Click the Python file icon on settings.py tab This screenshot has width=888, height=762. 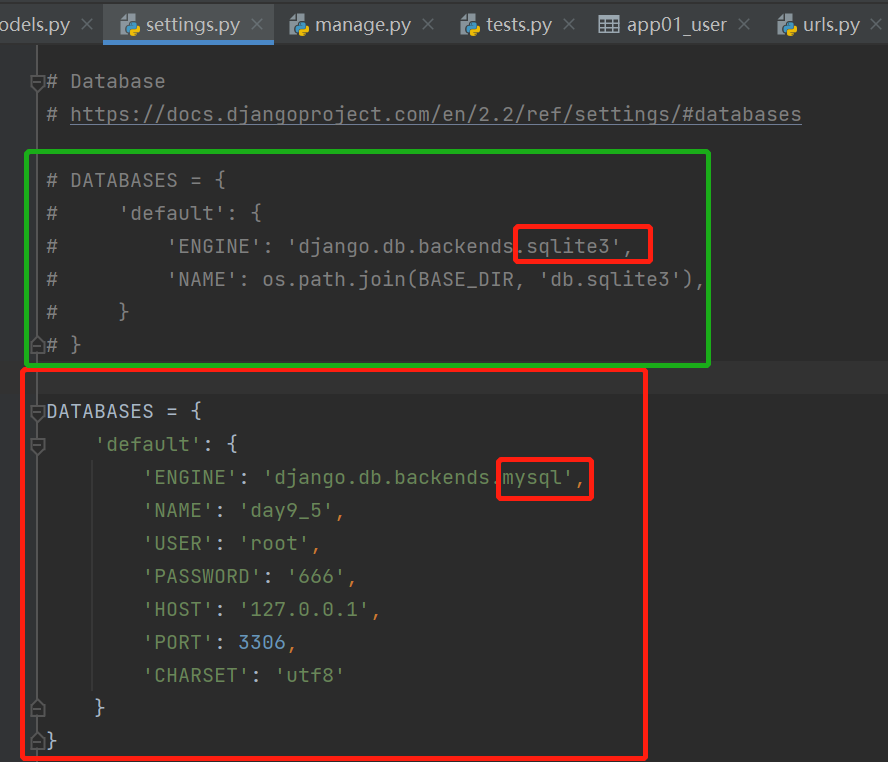130,25
